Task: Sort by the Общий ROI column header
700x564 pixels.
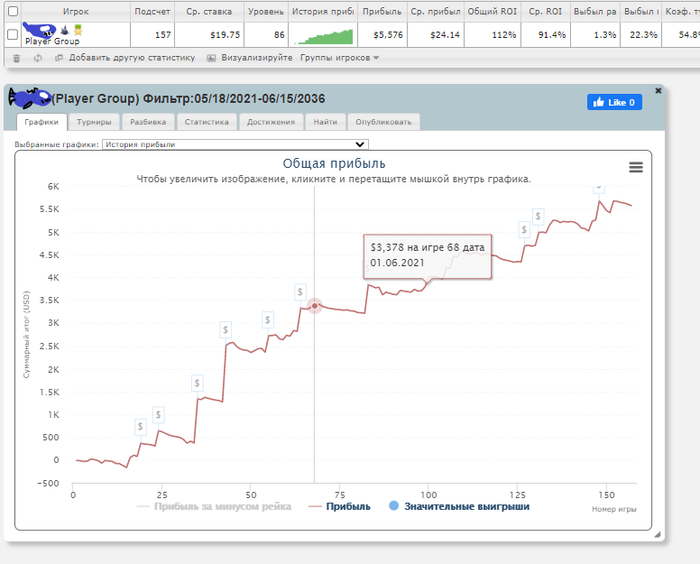Action: tap(492, 12)
